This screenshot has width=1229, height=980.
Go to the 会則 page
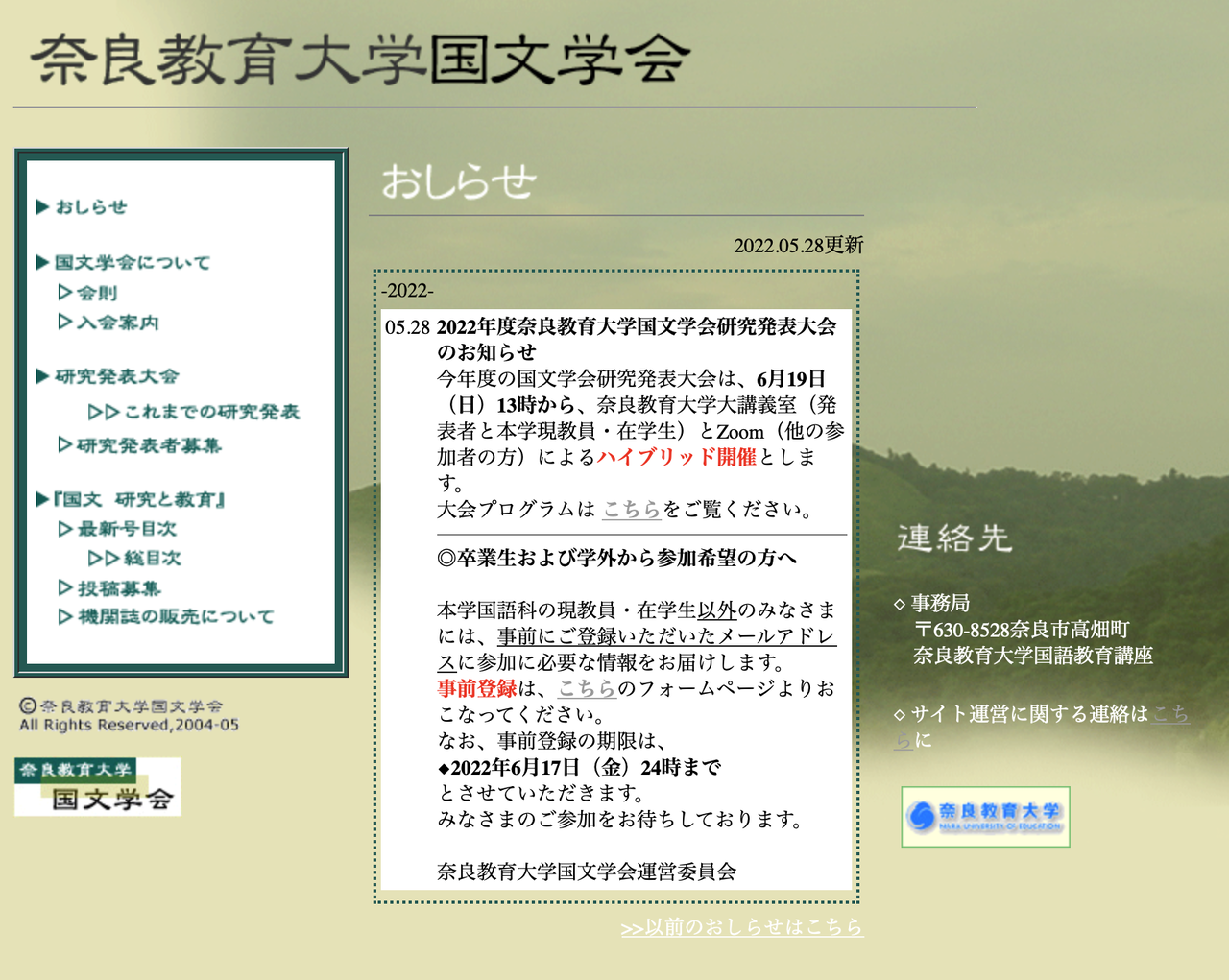pos(87,292)
